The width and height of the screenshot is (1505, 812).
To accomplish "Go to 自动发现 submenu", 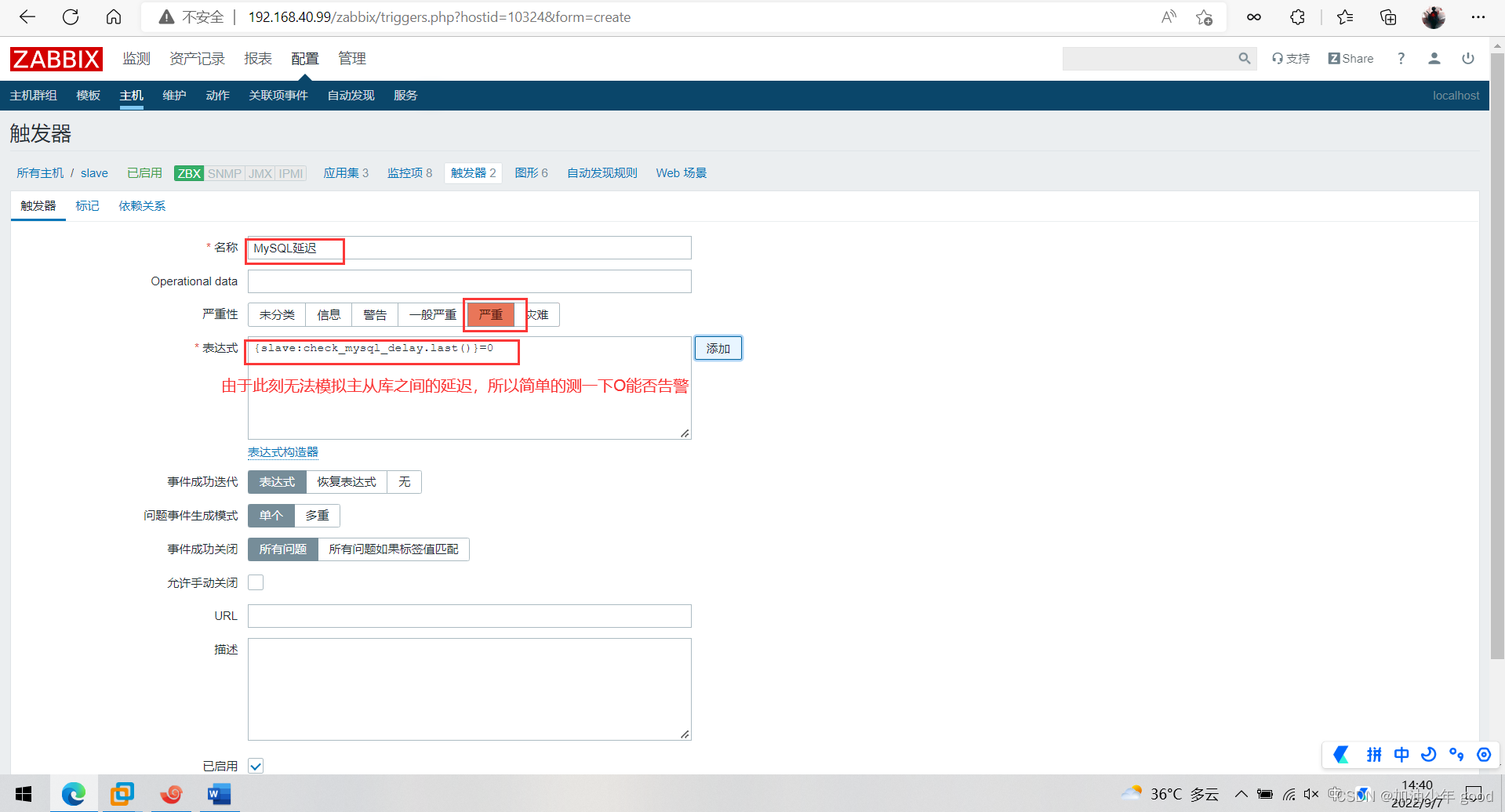I will [x=351, y=96].
